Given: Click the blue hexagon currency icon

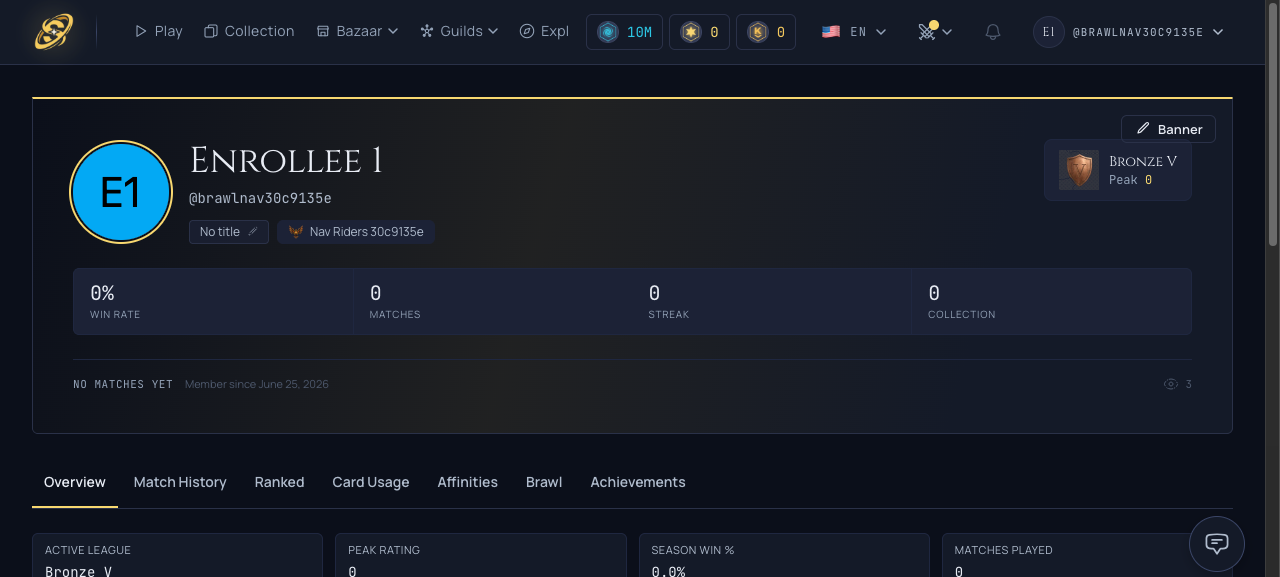Looking at the screenshot, I should [608, 32].
